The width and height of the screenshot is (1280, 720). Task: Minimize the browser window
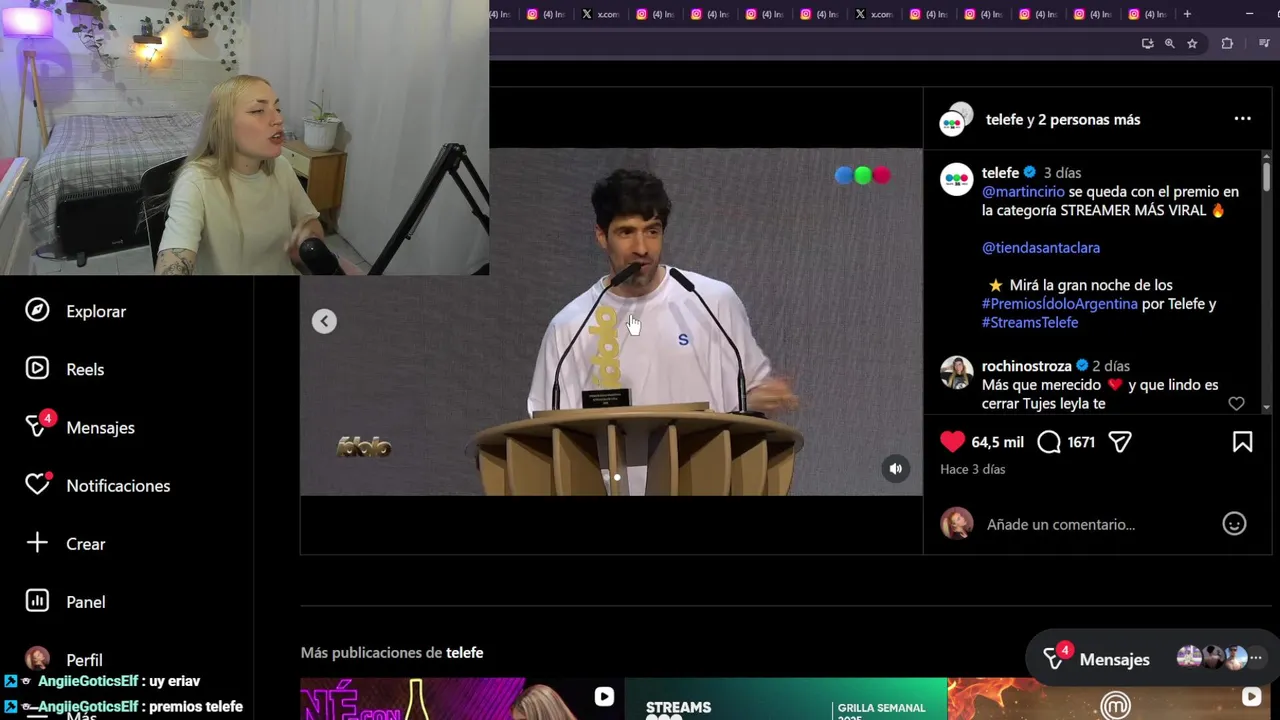click(x=1249, y=14)
